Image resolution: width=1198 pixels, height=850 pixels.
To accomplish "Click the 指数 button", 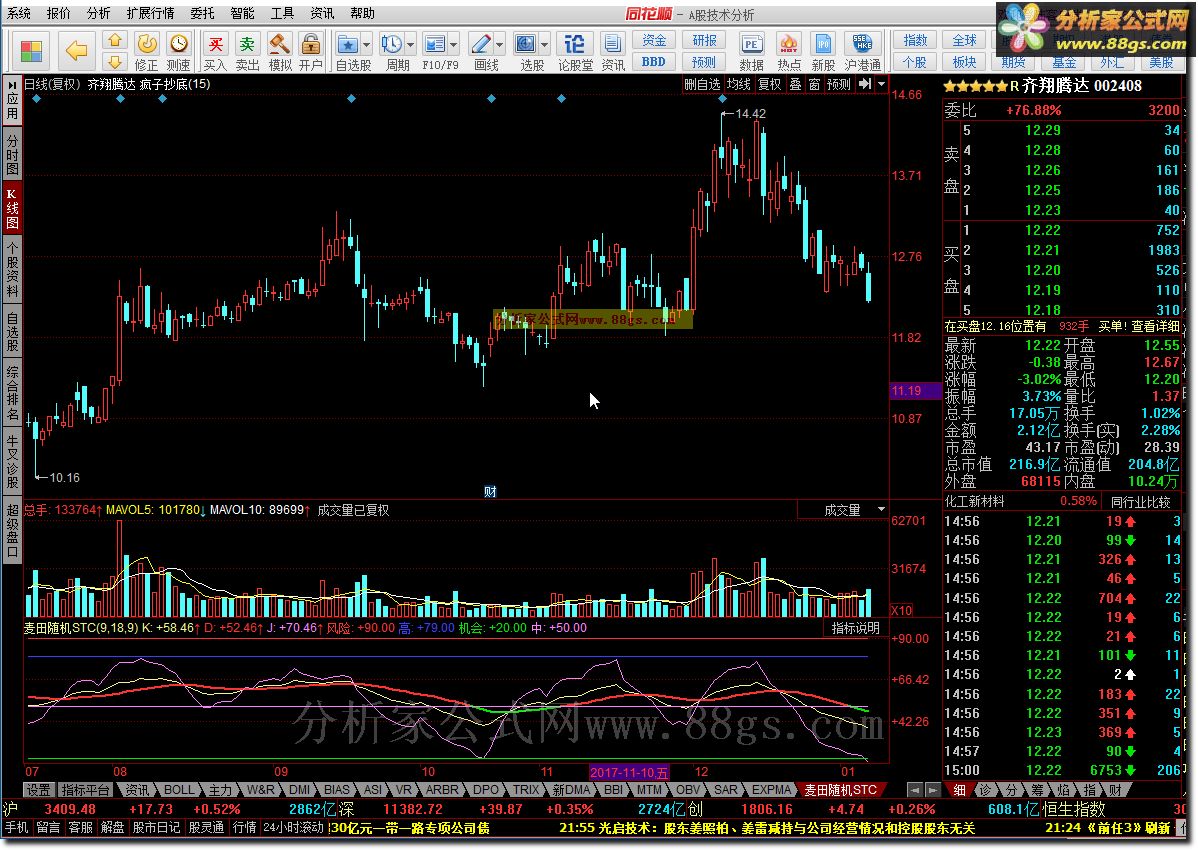I will coord(915,40).
